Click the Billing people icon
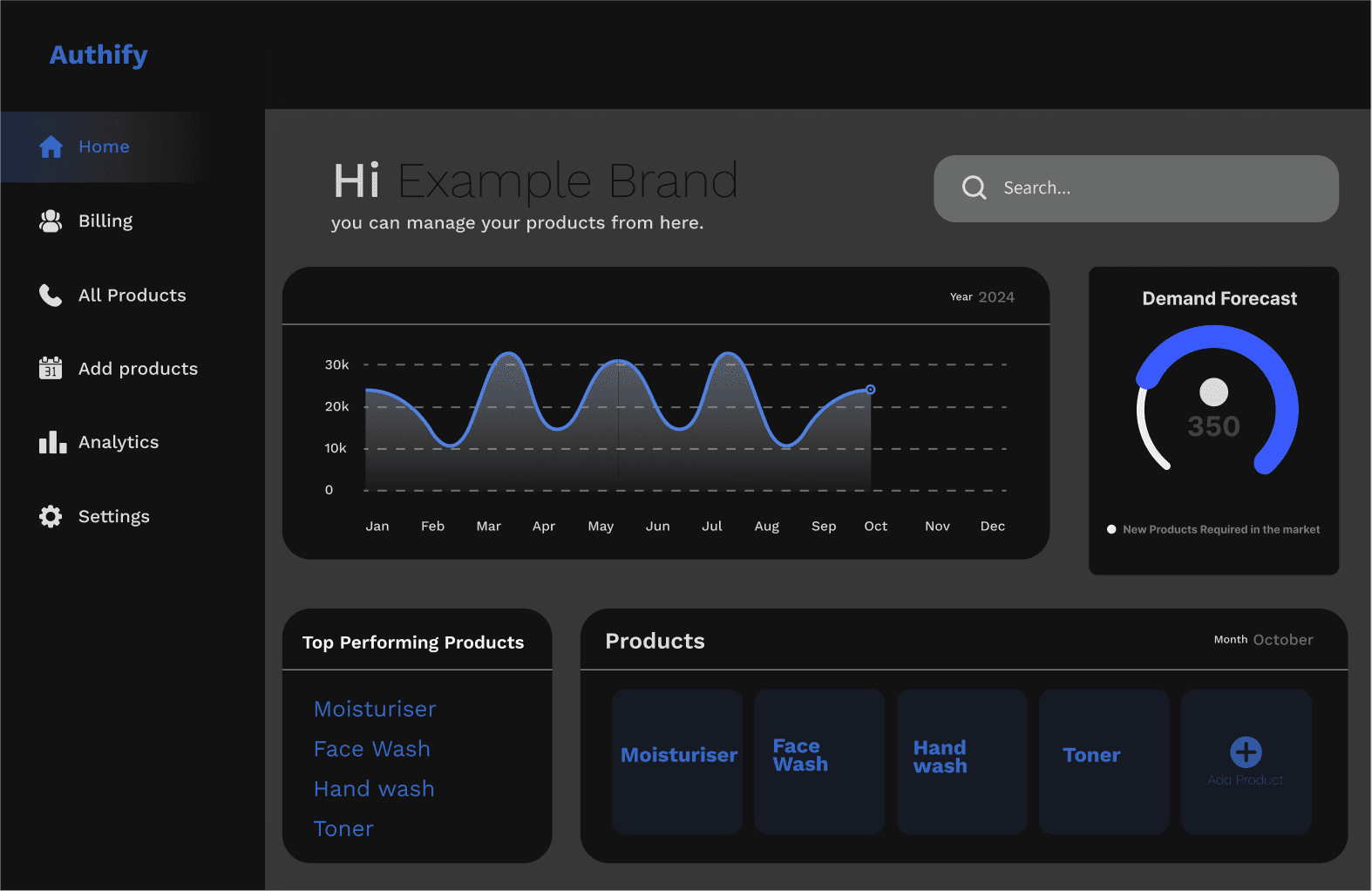This screenshot has width=1372, height=891. [51, 221]
